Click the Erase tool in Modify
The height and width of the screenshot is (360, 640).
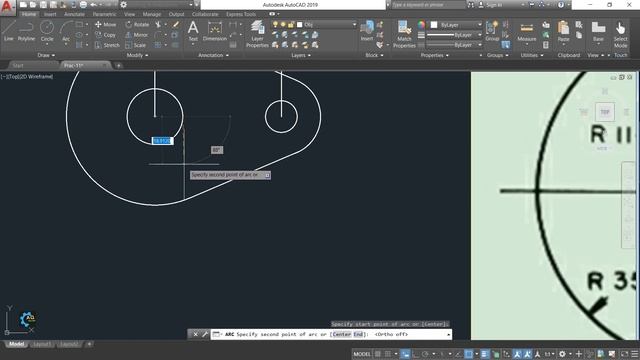pos(176,24)
